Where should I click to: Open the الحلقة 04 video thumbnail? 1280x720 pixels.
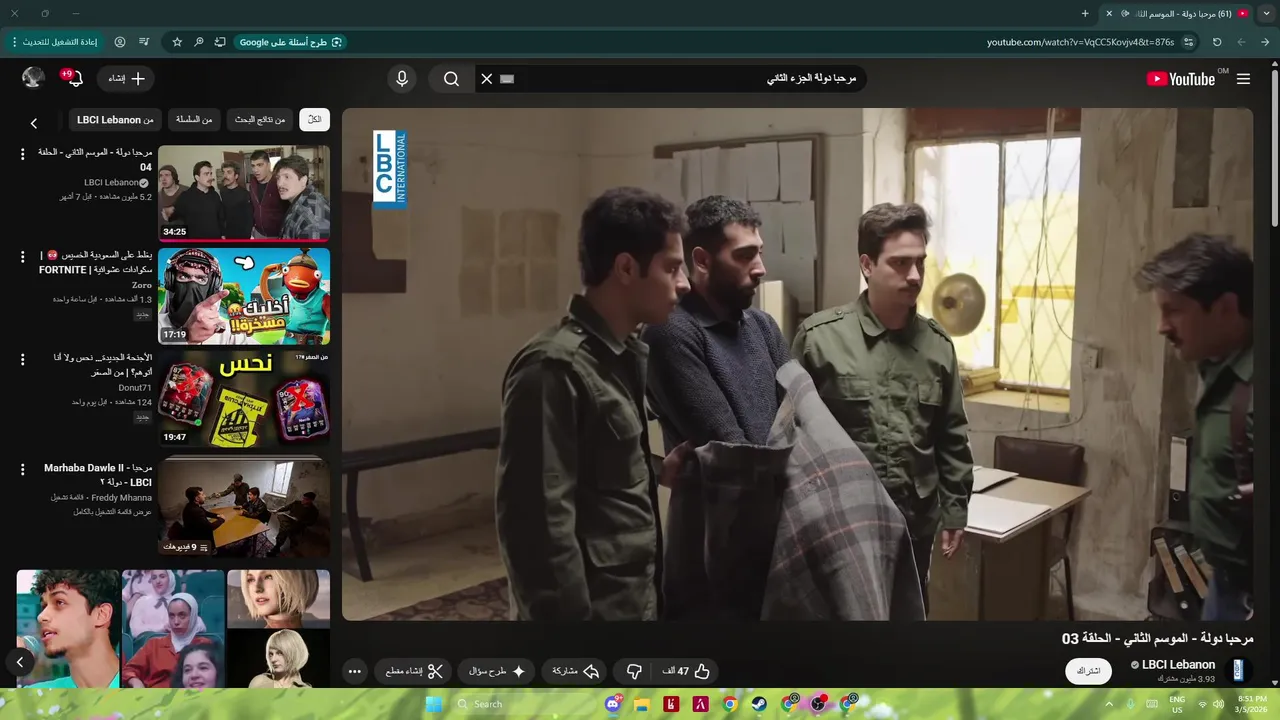click(244, 193)
